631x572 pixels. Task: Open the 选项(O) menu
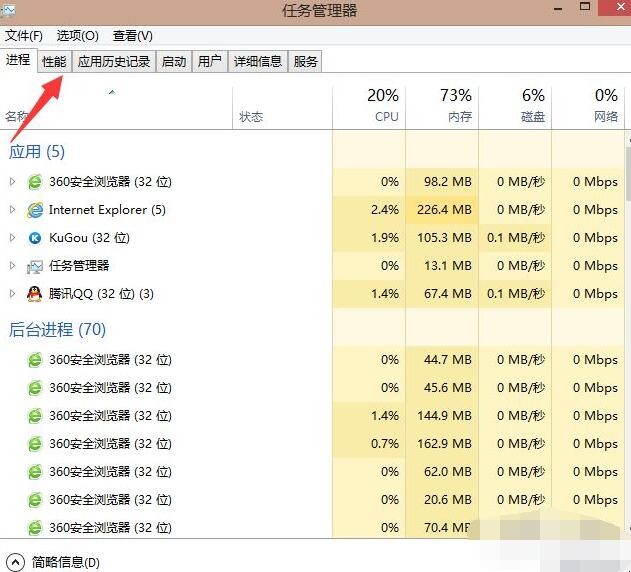78,36
